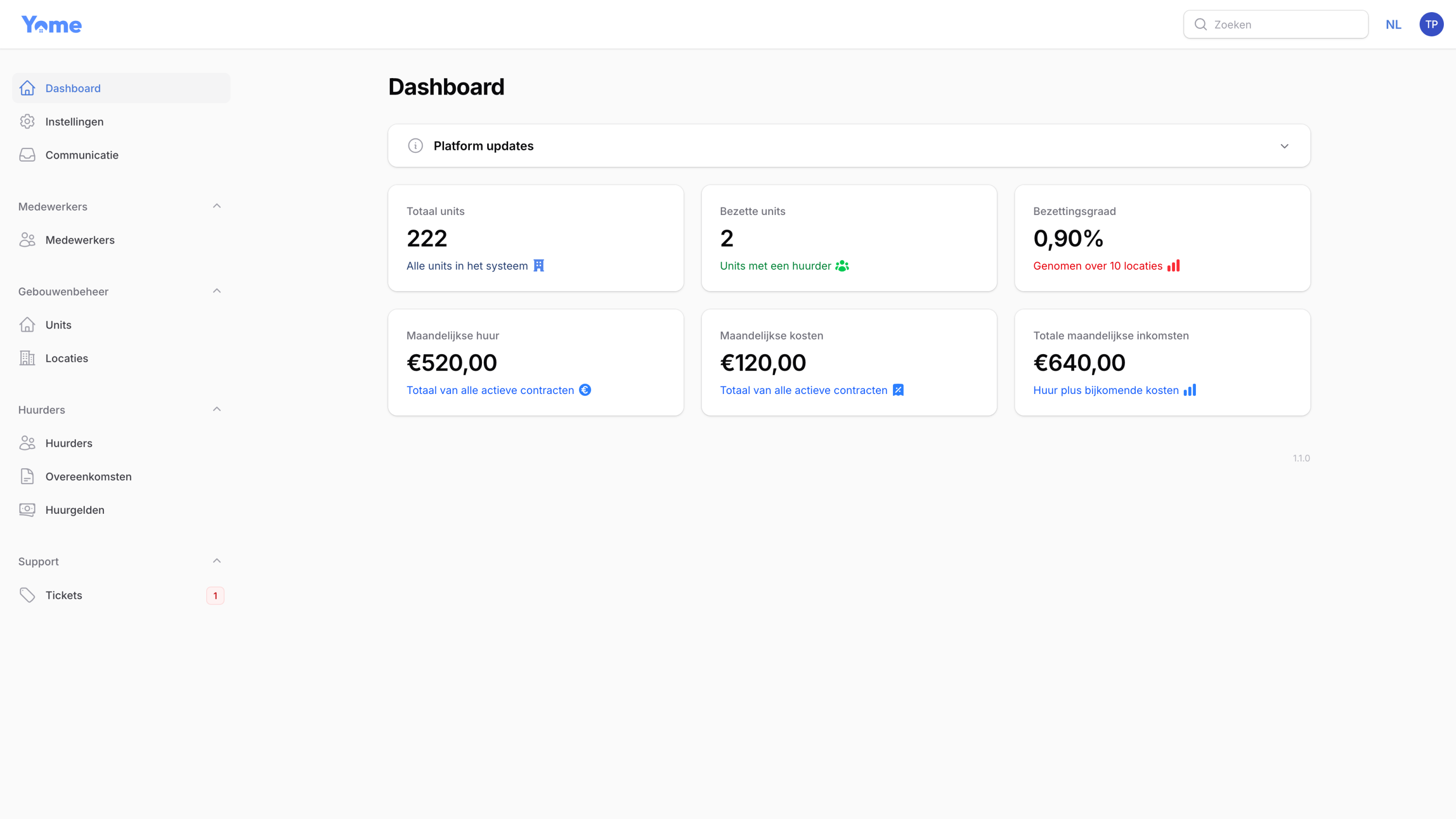Viewport: 1456px width, 819px height.
Task: Click the NL language switcher
Action: [1393, 24]
